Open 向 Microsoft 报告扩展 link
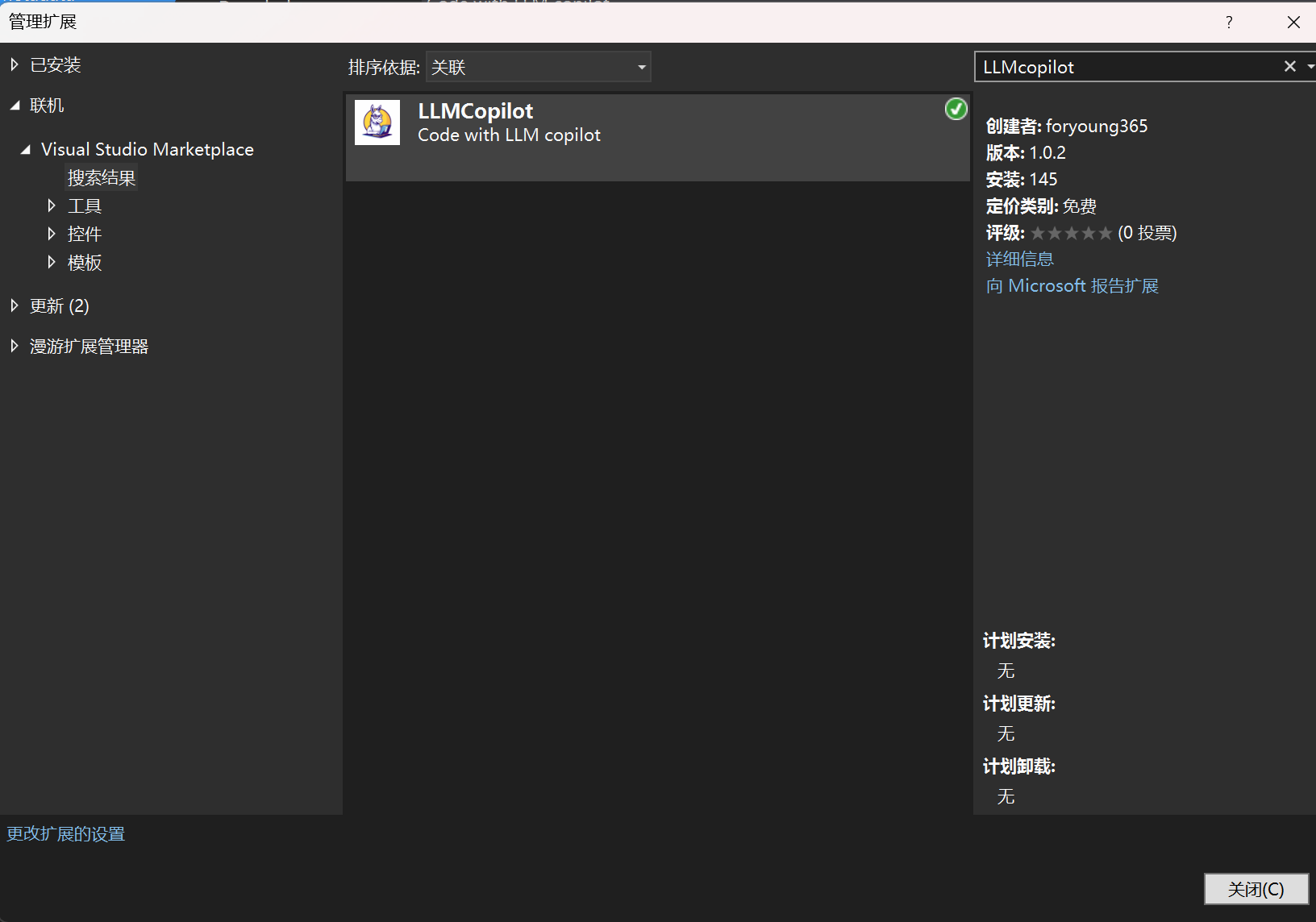 pos(1072,285)
